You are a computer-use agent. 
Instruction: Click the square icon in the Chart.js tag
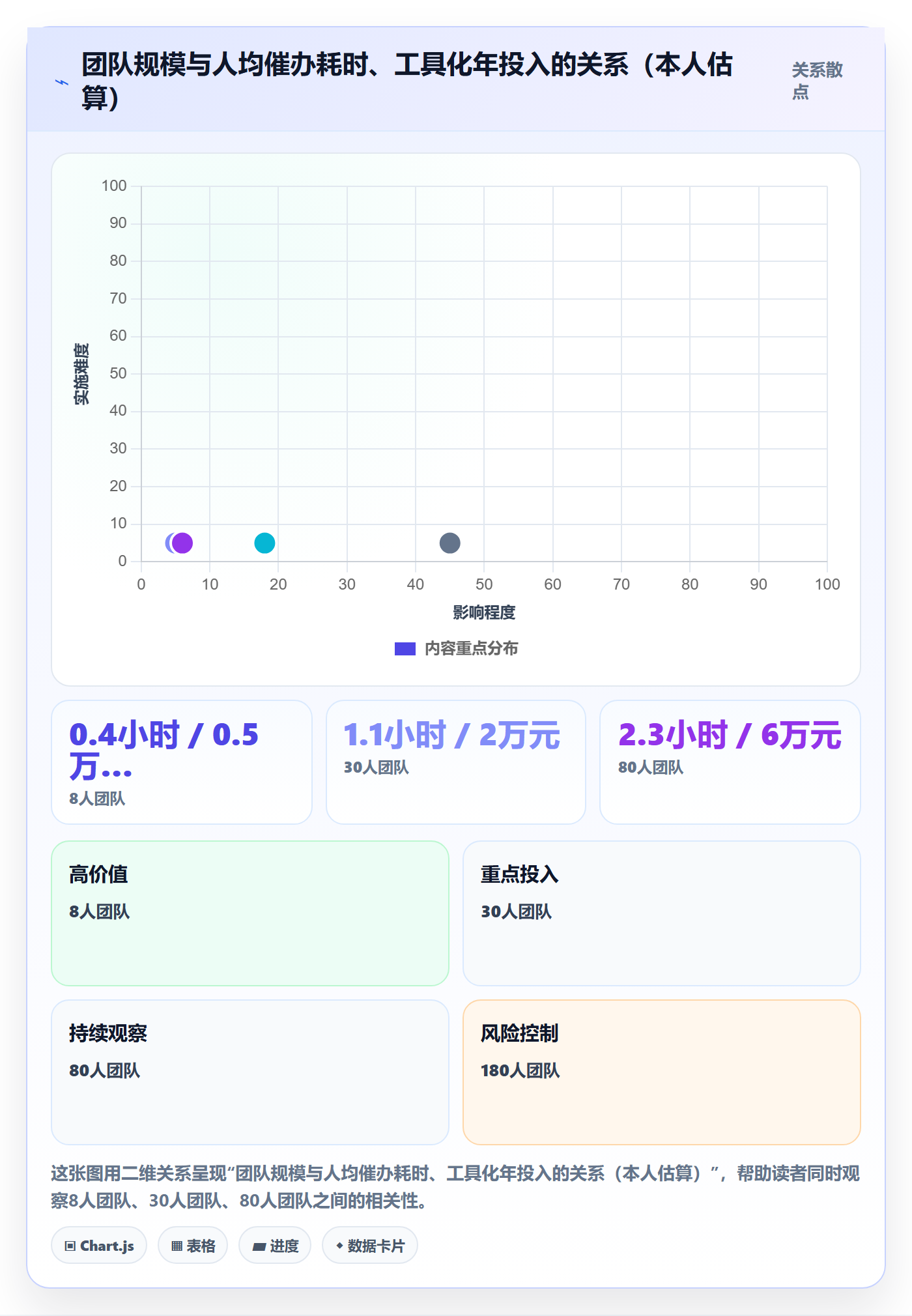click(70, 1246)
